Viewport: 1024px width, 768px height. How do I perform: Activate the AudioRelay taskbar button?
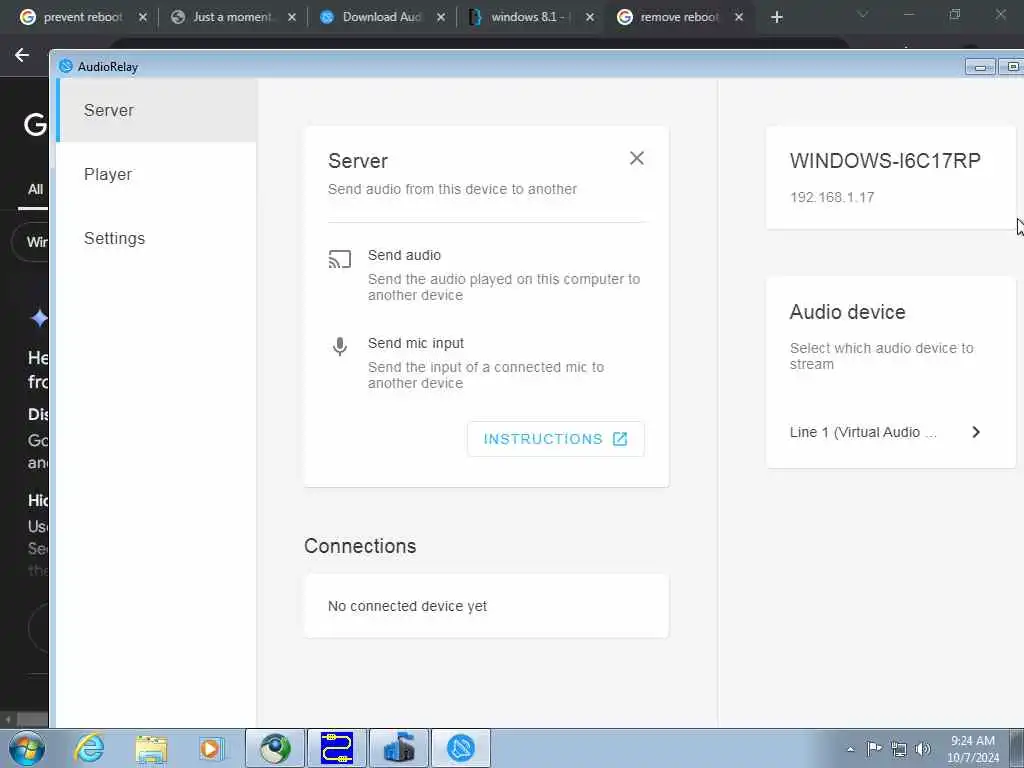point(461,748)
